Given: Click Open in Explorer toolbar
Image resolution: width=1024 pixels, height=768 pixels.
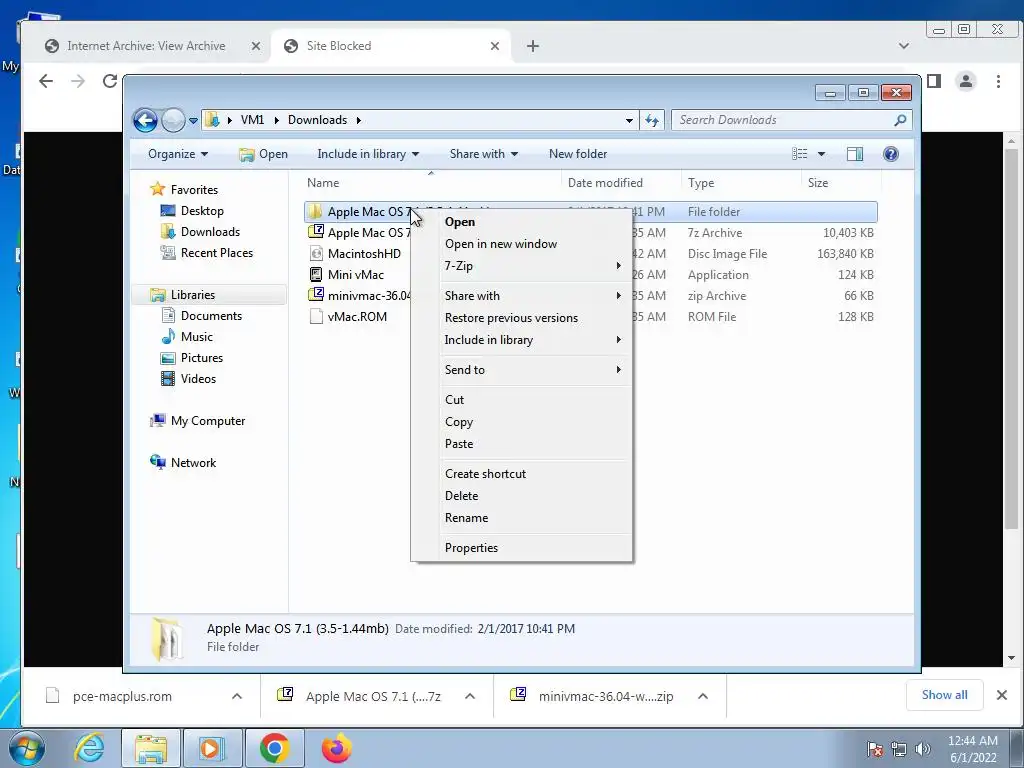Looking at the screenshot, I should [264, 154].
